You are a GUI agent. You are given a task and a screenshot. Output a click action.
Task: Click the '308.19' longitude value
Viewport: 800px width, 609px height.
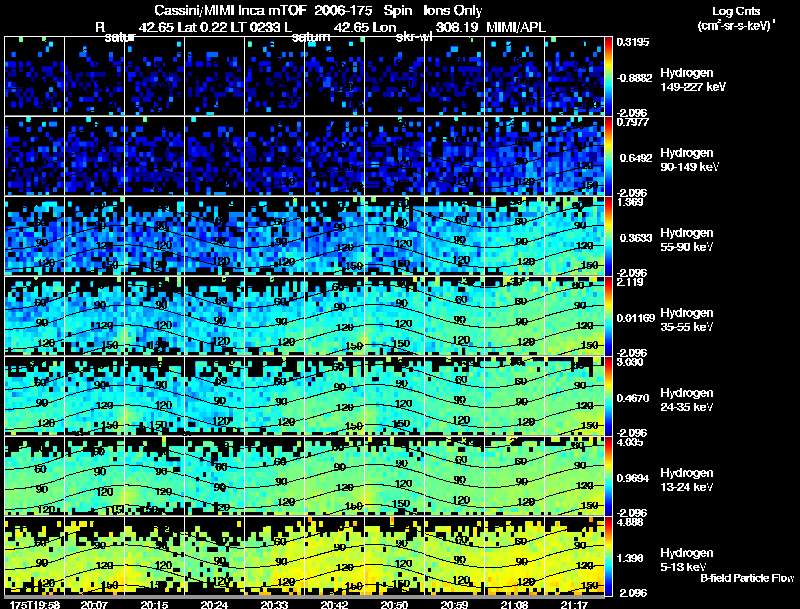(x=457, y=27)
